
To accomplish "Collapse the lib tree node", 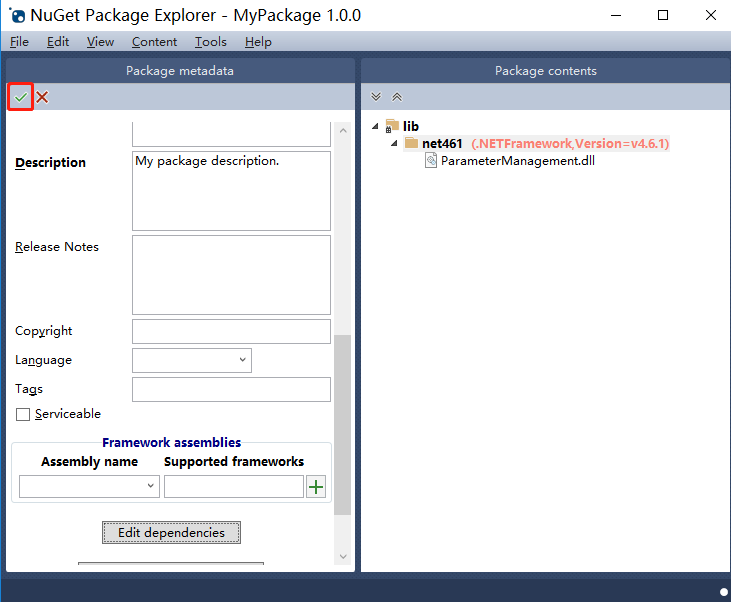I will pyautogui.click(x=375, y=126).
